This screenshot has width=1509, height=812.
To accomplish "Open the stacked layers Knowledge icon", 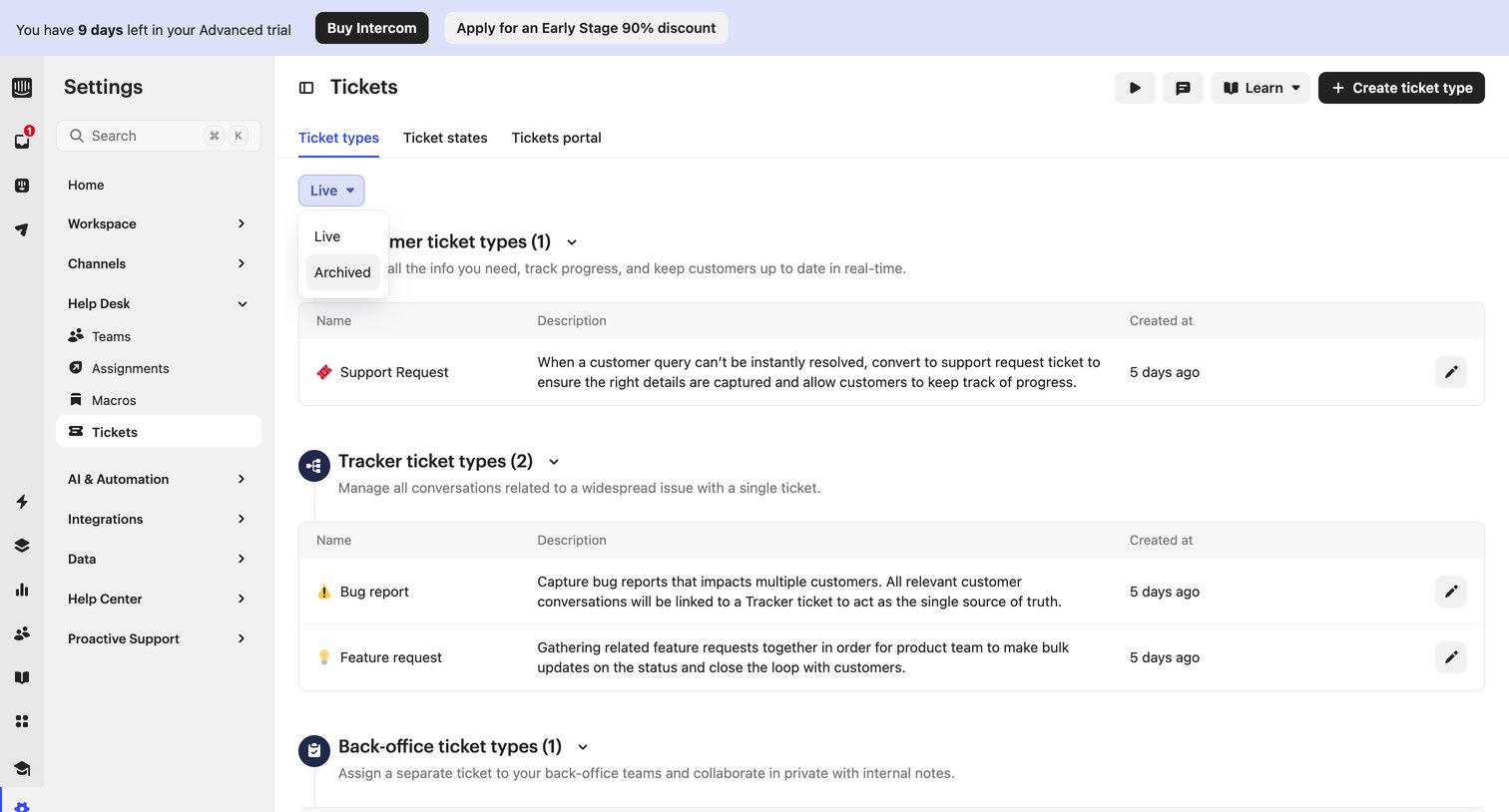I will pos(22,546).
